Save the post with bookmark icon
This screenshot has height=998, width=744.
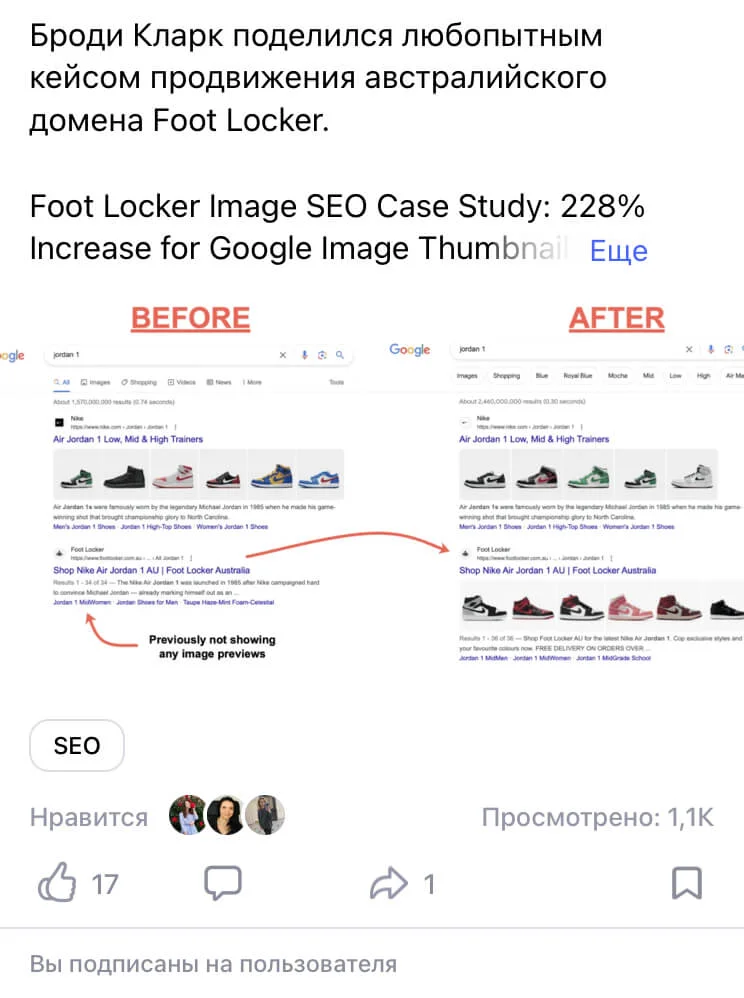(687, 883)
